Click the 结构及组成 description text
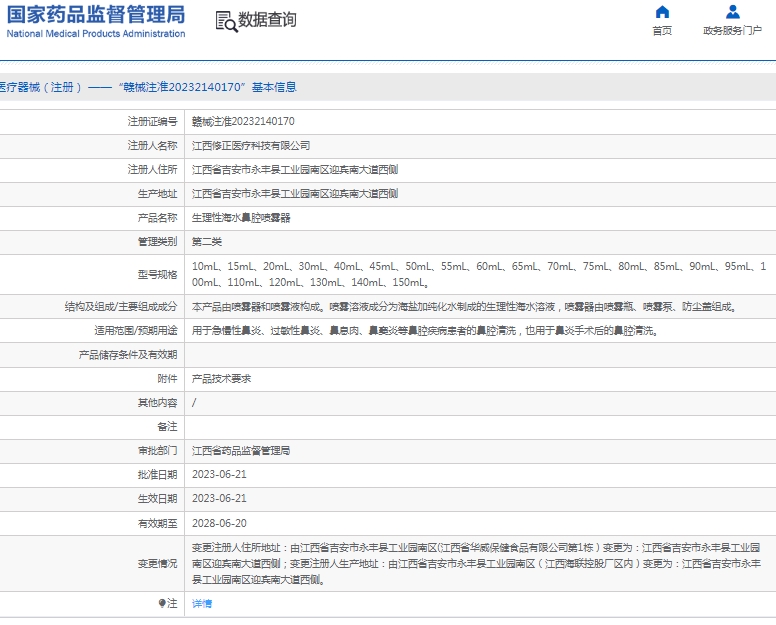The image size is (776, 625). click(x=464, y=307)
